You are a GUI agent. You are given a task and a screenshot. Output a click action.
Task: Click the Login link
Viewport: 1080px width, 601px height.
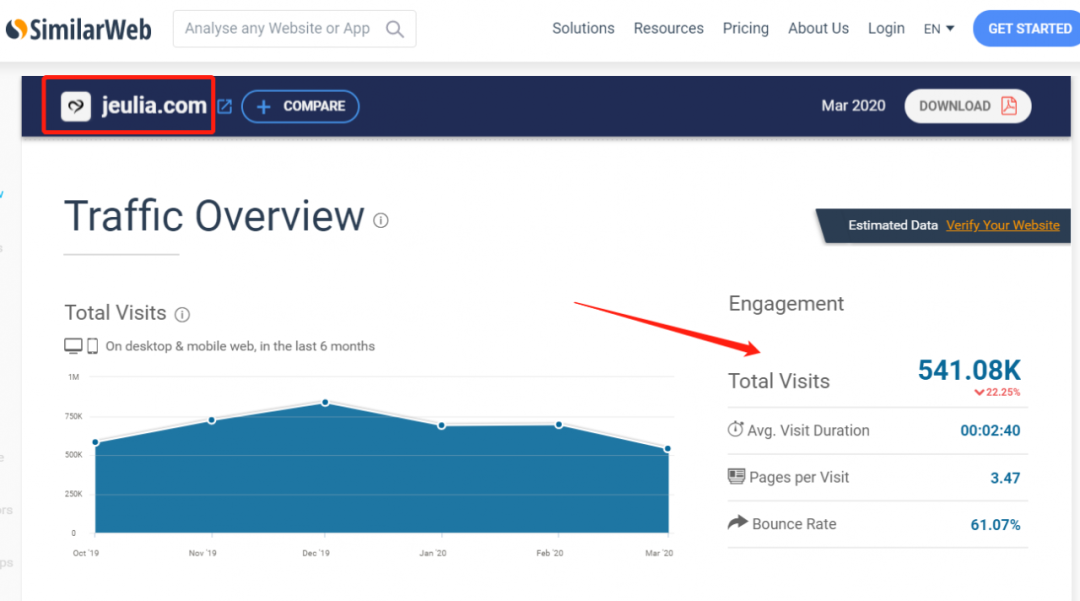pos(886,28)
